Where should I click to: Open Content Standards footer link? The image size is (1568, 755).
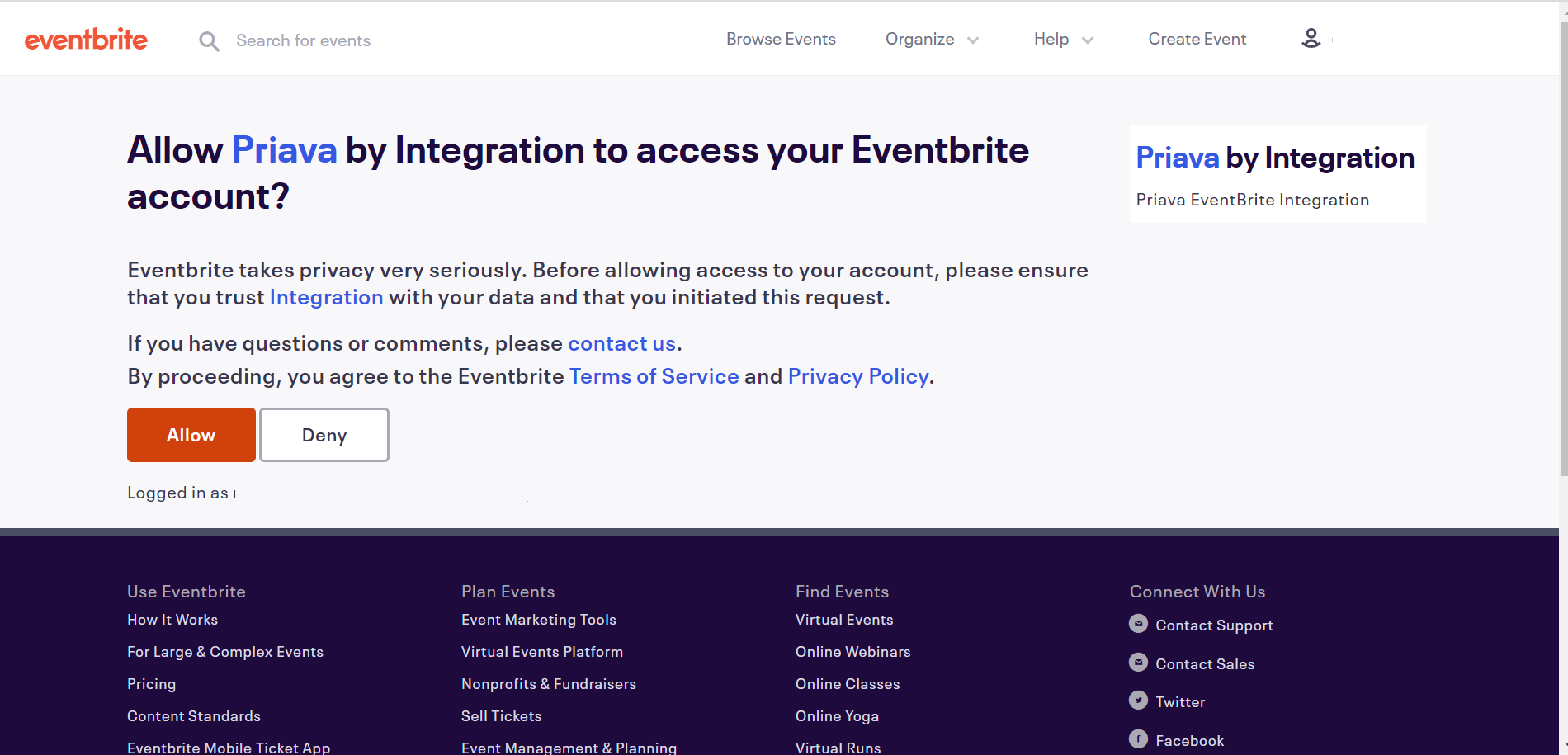(x=194, y=716)
